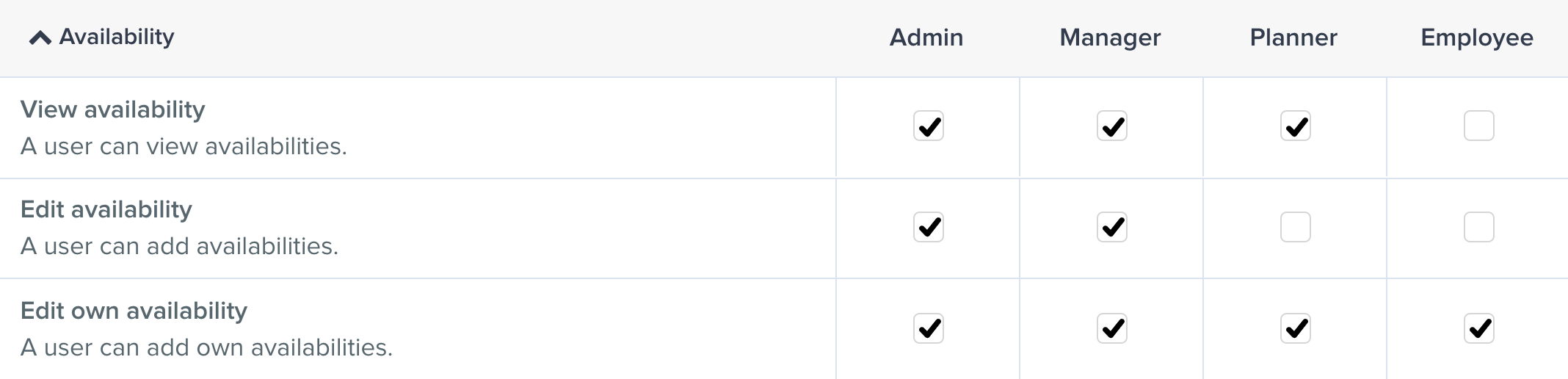Uncheck Edit own availability for Manager
This screenshot has height=379, width=1568.
[1111, 328]
